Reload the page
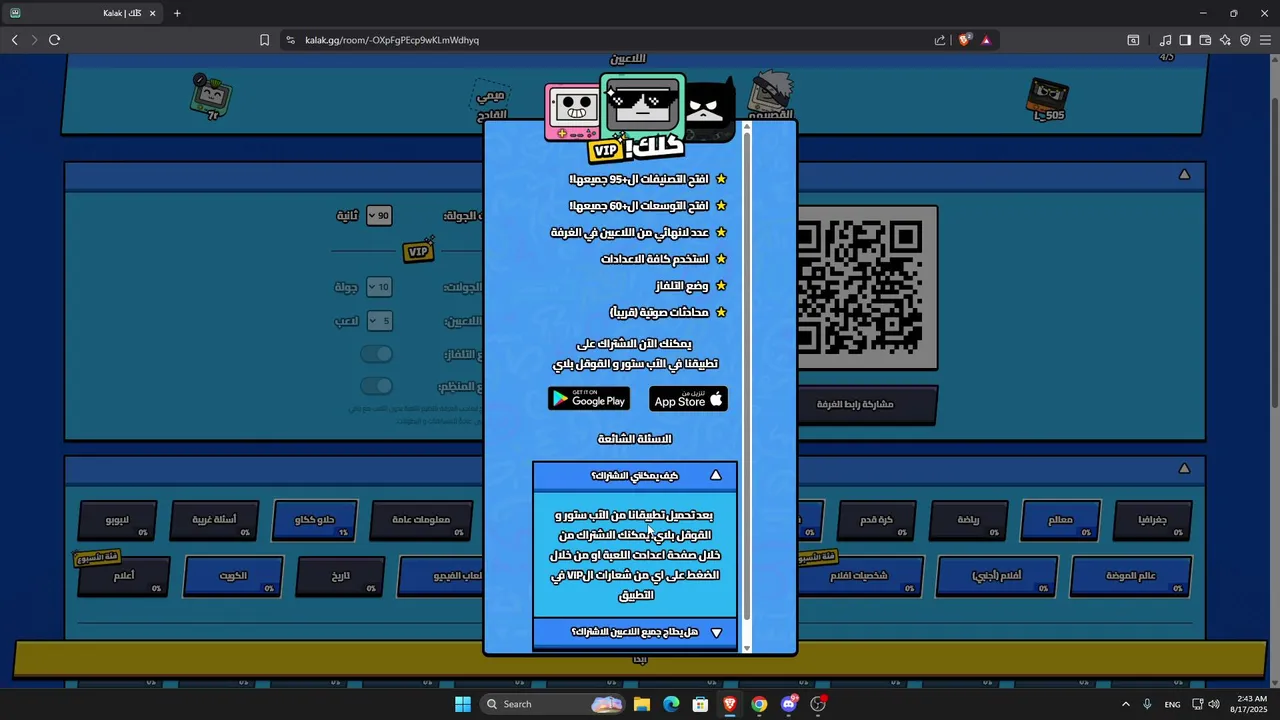Image resolution: width=1280 pixels, height=720 pixels. [x=54, y=40]
